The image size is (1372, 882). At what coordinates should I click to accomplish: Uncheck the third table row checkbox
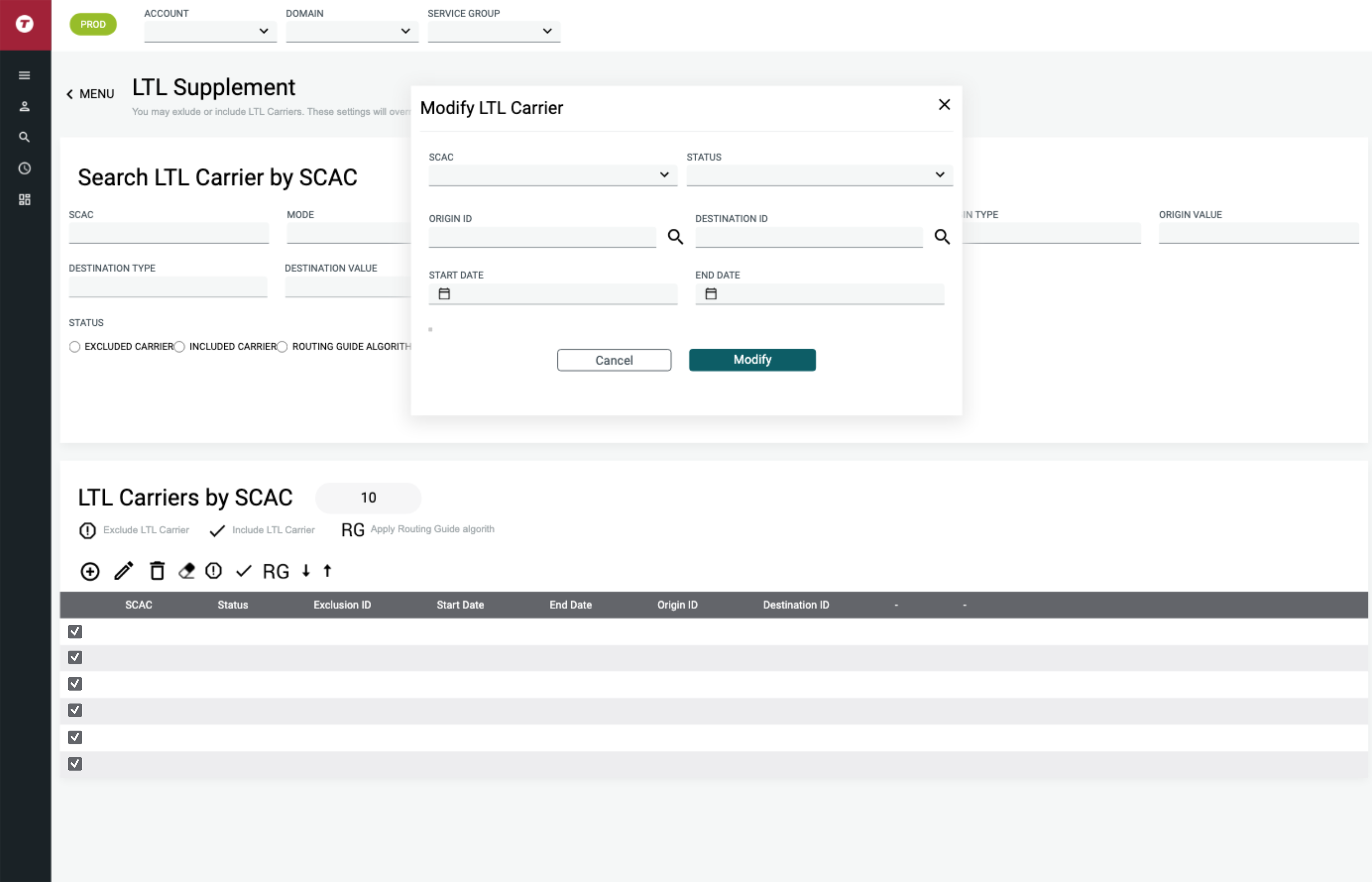coord(75,684)
